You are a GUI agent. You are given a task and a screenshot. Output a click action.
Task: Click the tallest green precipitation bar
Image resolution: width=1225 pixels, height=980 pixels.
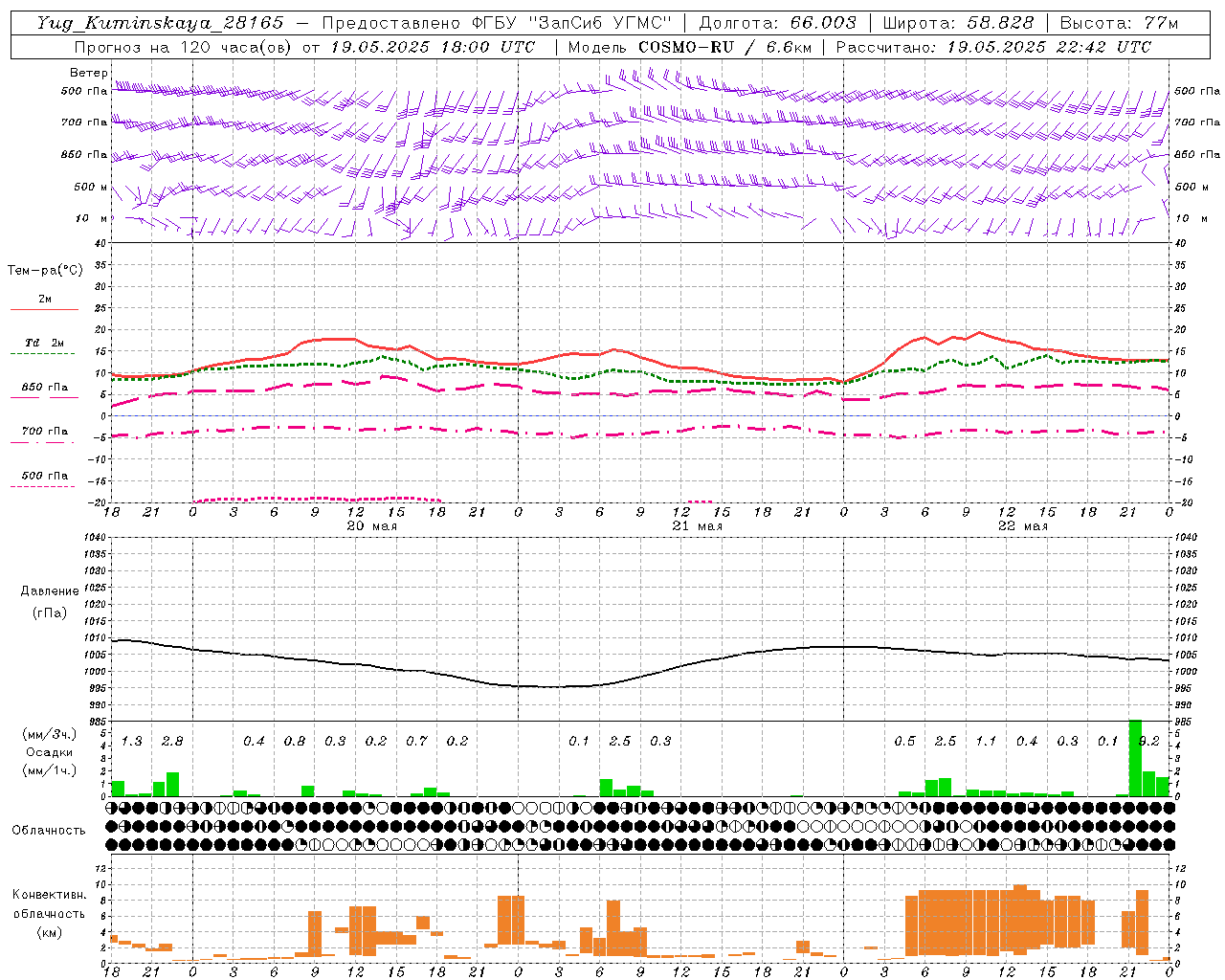tap(1135, 758)
